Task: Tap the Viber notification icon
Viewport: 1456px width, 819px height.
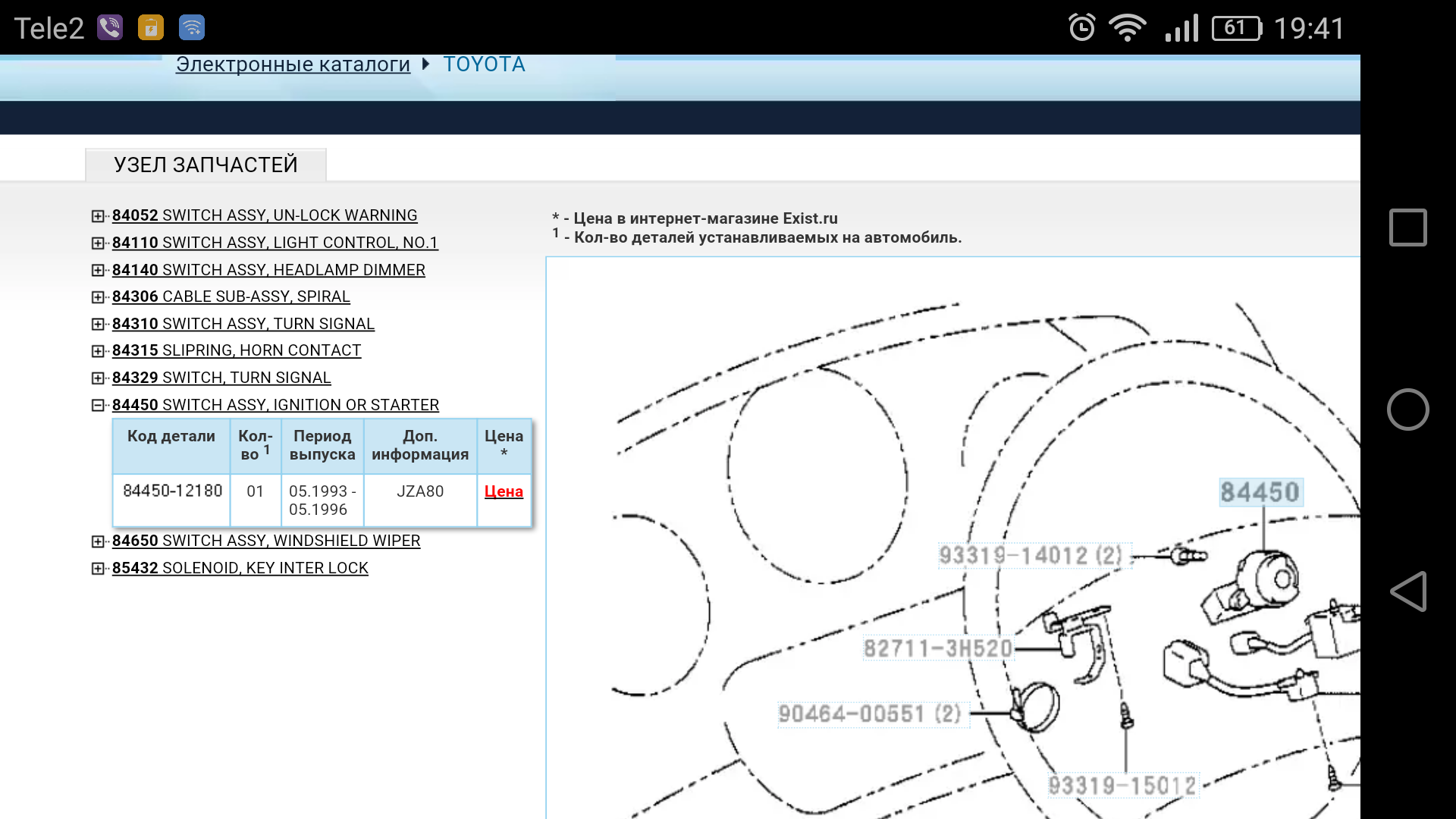Action: coord(110,28)
